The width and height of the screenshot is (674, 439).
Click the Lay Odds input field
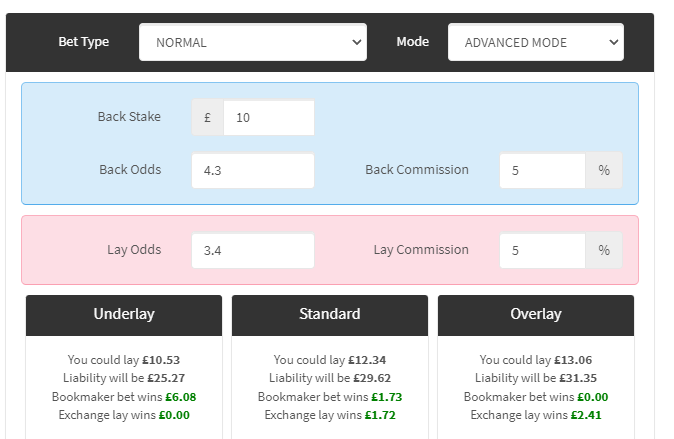tap(252, 250)
